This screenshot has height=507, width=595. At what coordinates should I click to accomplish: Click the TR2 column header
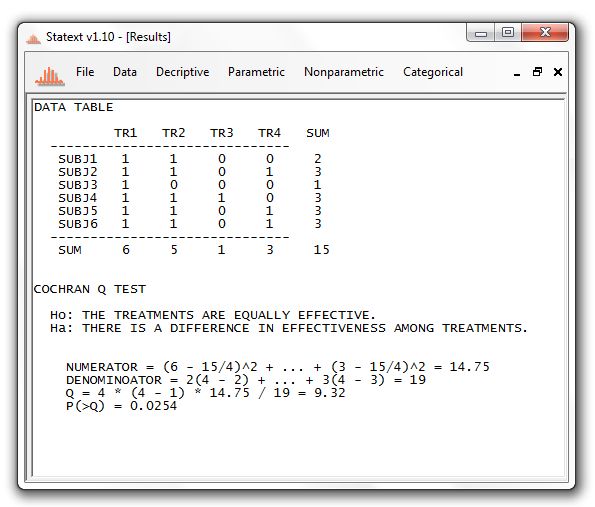tap(173, 133)
